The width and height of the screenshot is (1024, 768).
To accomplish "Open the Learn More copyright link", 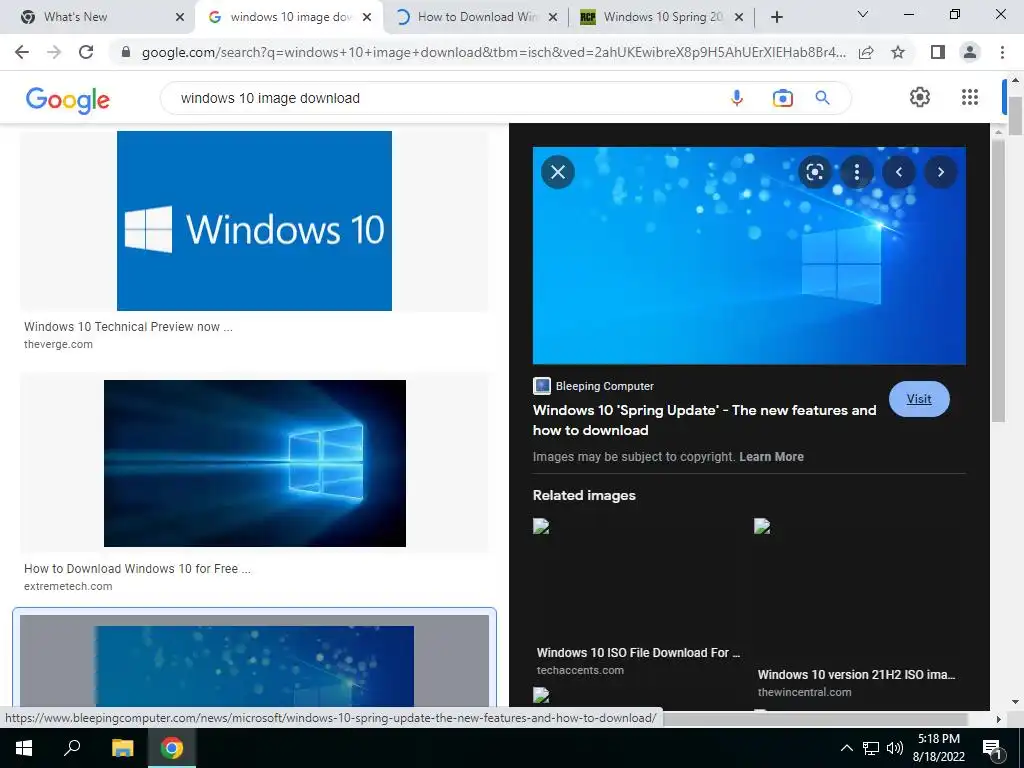I will click(771, 456).
